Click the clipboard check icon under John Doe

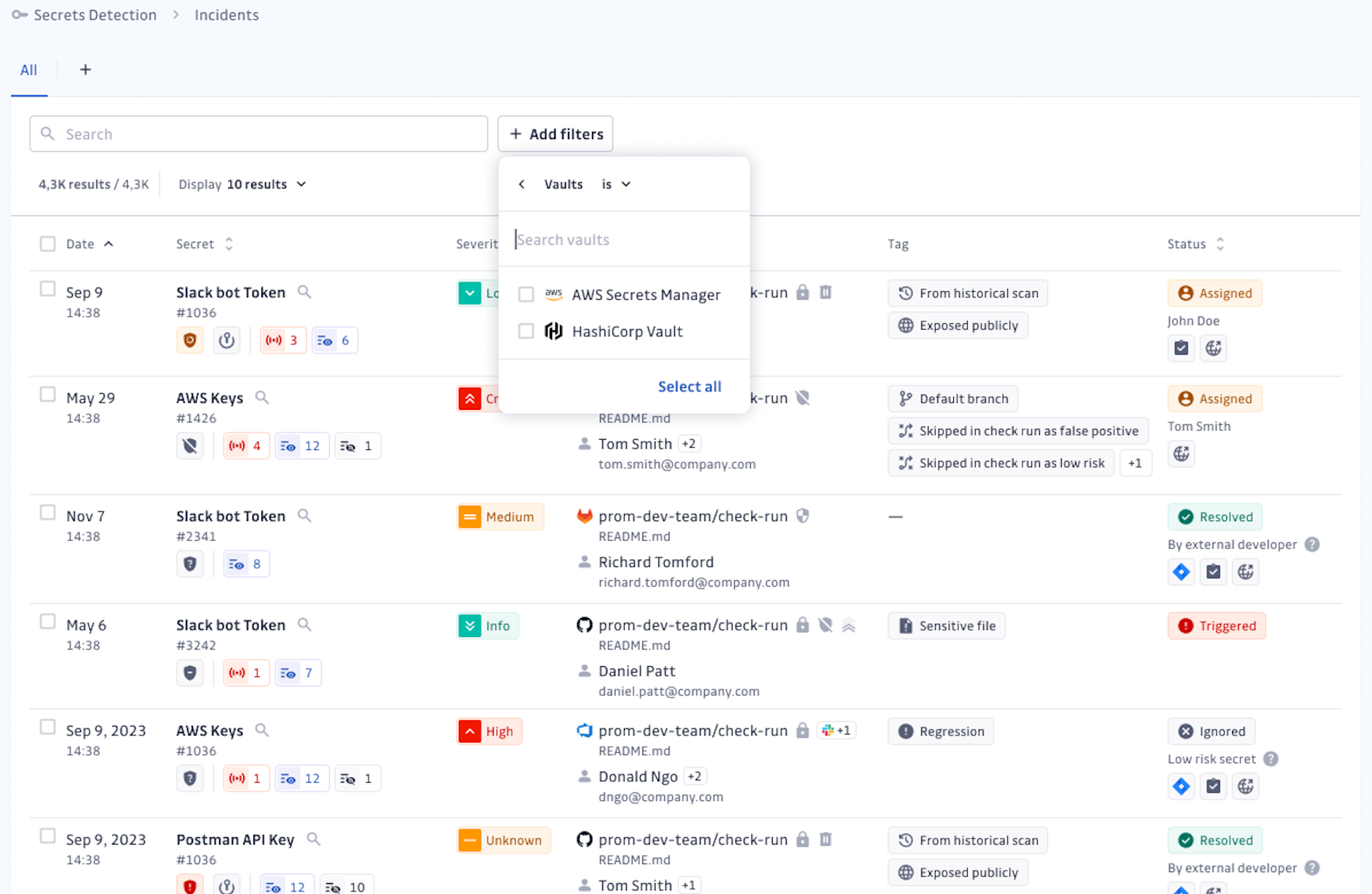pyautogui.click(x=1181, y=348)
